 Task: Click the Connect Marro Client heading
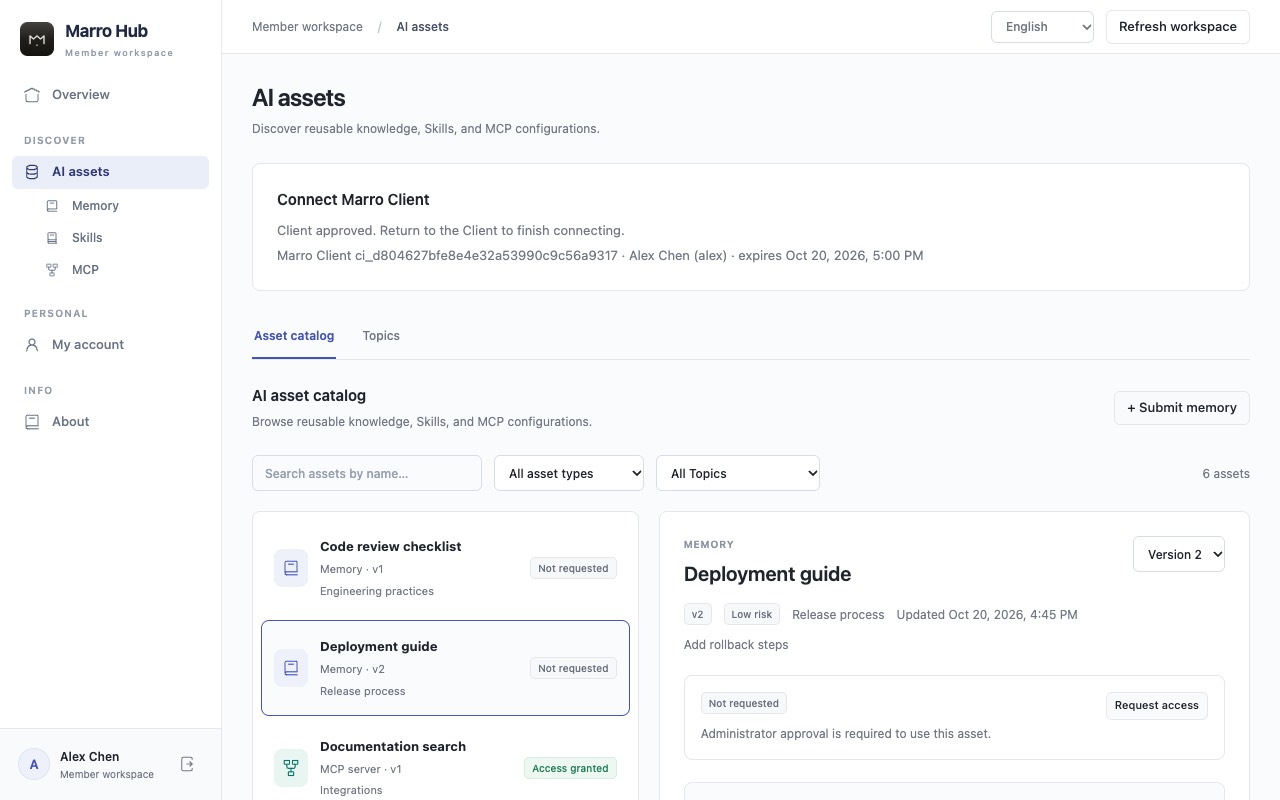pyautogui.click(x=353, y=200)
